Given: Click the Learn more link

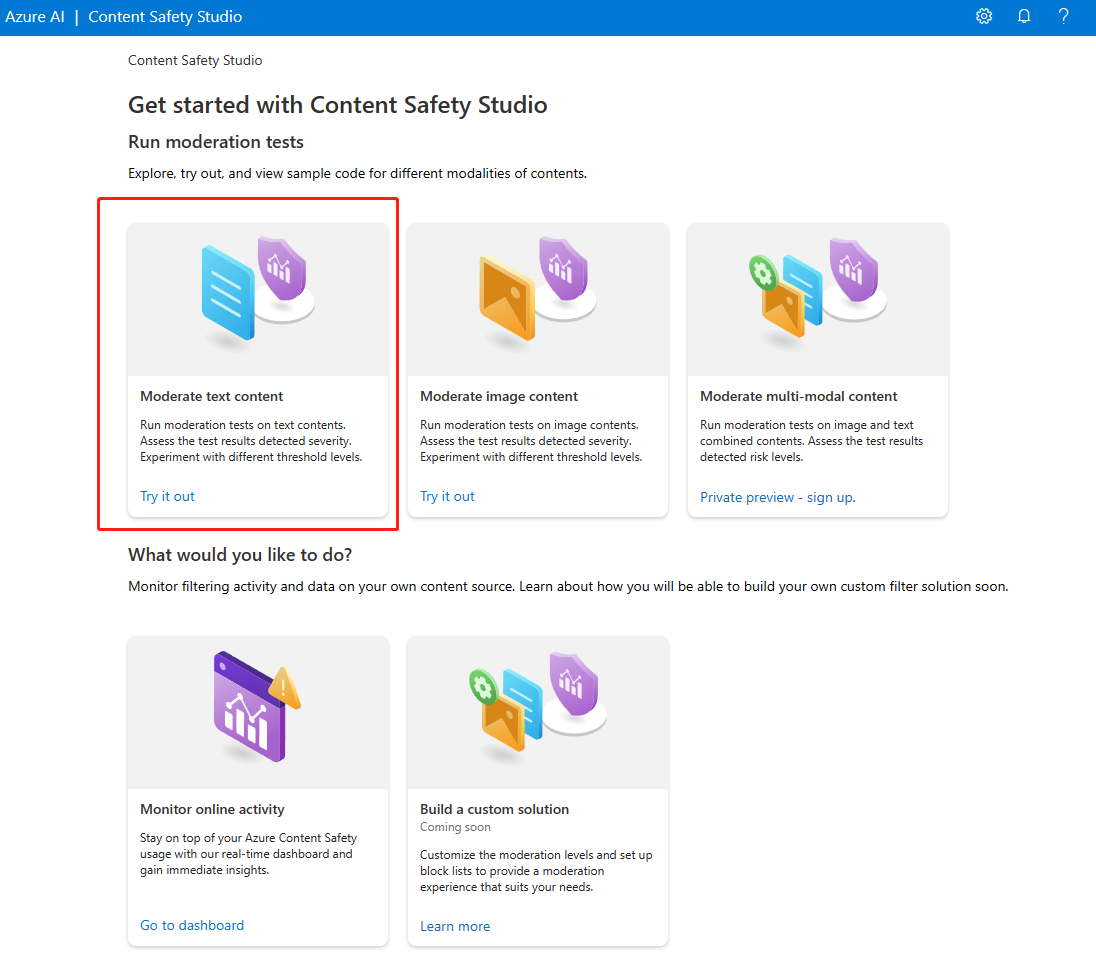Looking at the screenshot, I should tap(455, 926).
